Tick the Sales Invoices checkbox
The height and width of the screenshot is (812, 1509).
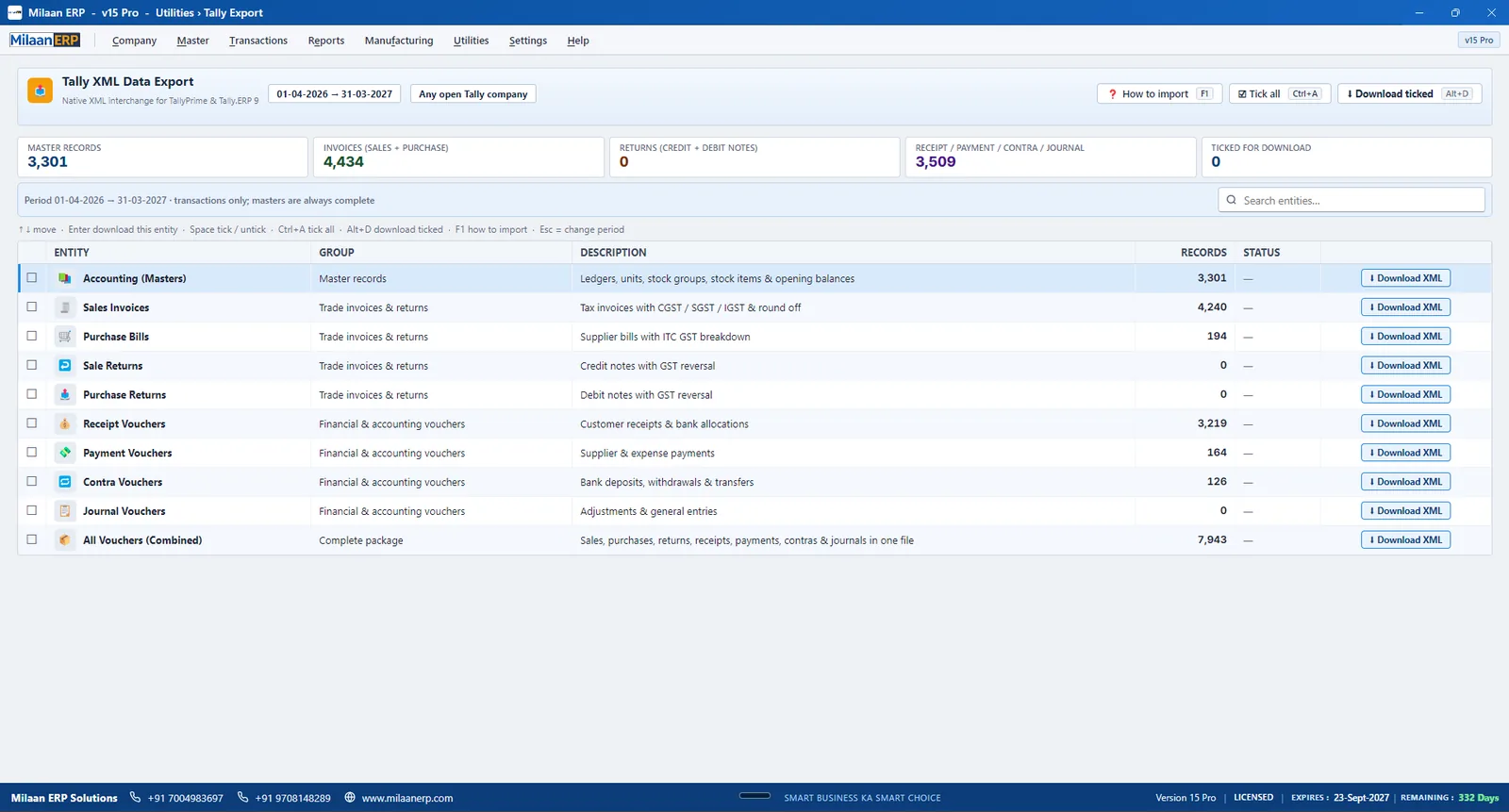click(x=32, y=307)
